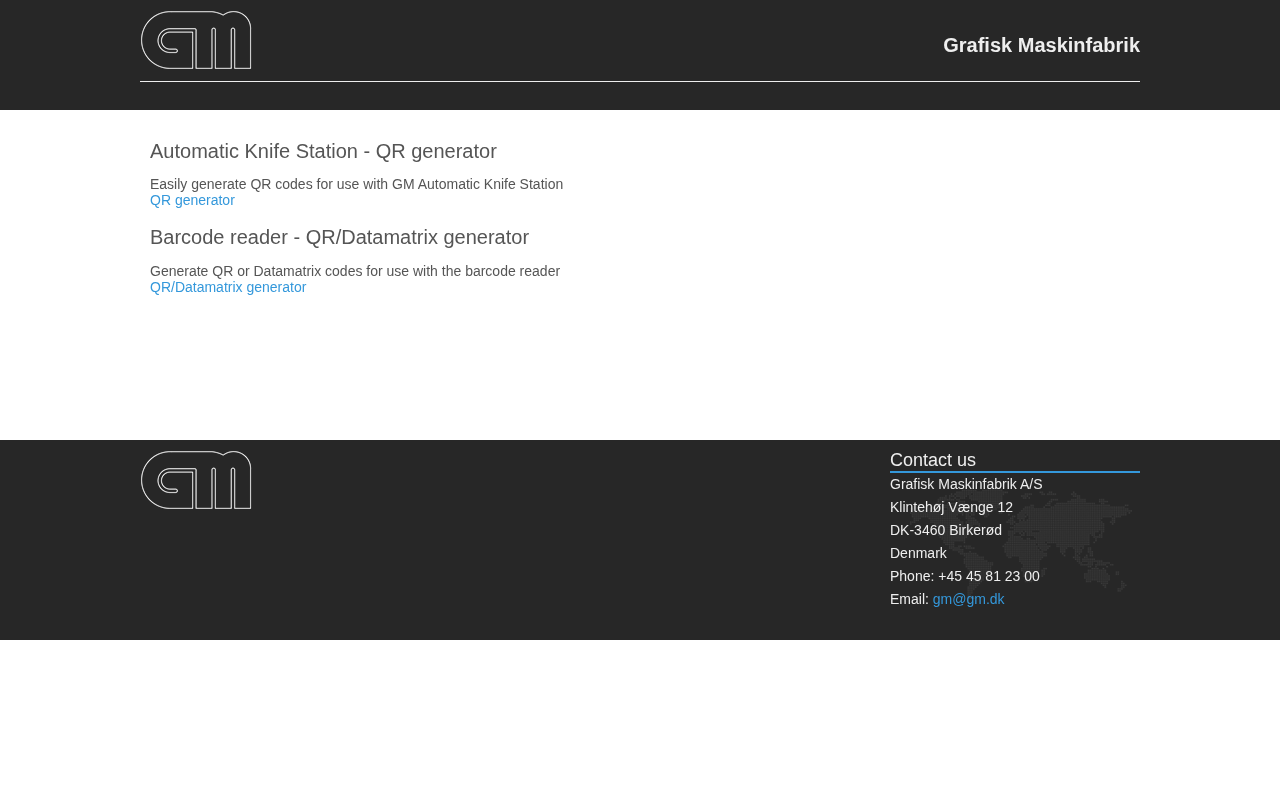Click the GM logo in the footer
1280x800 pixels.
click(196, 480)
